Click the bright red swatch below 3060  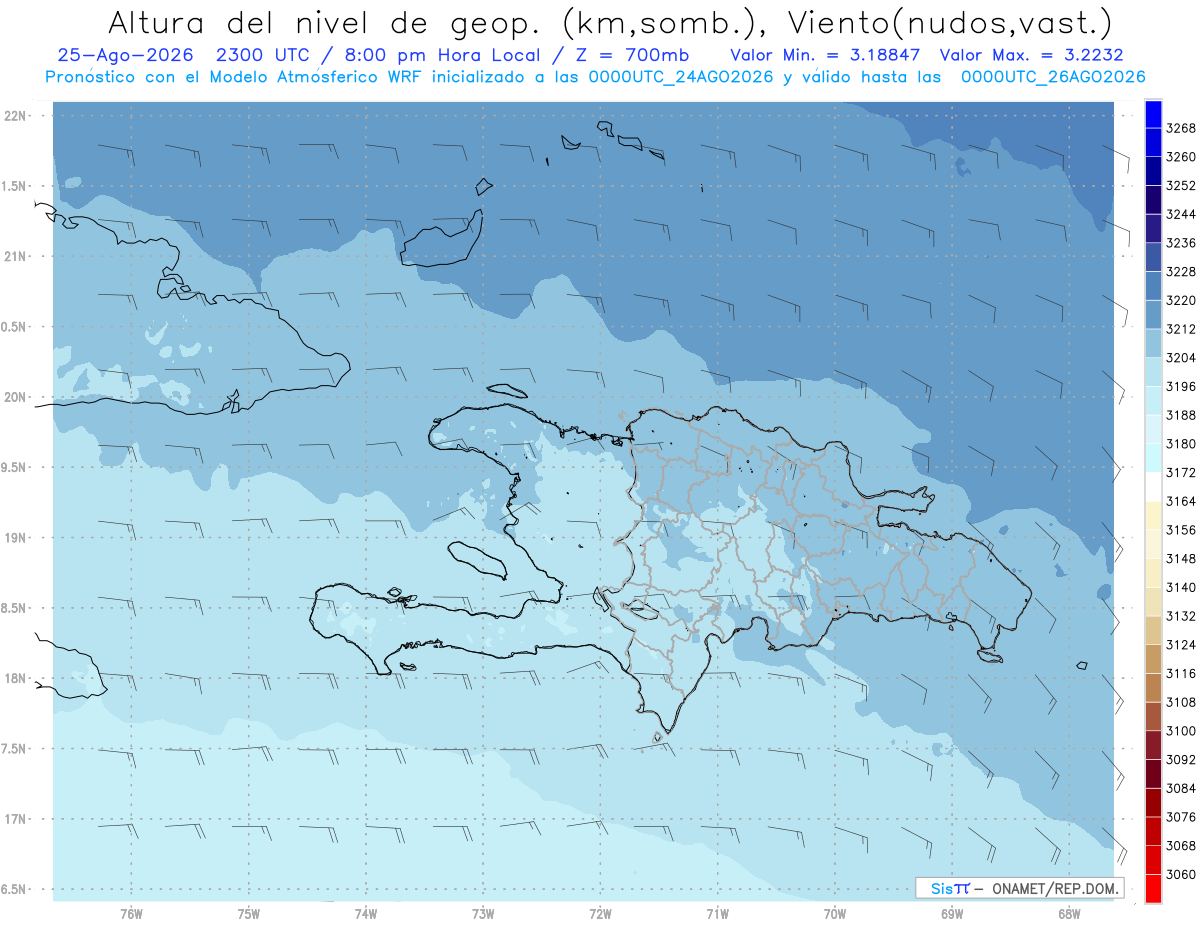pyautogui.click(x=1153, y=888)
